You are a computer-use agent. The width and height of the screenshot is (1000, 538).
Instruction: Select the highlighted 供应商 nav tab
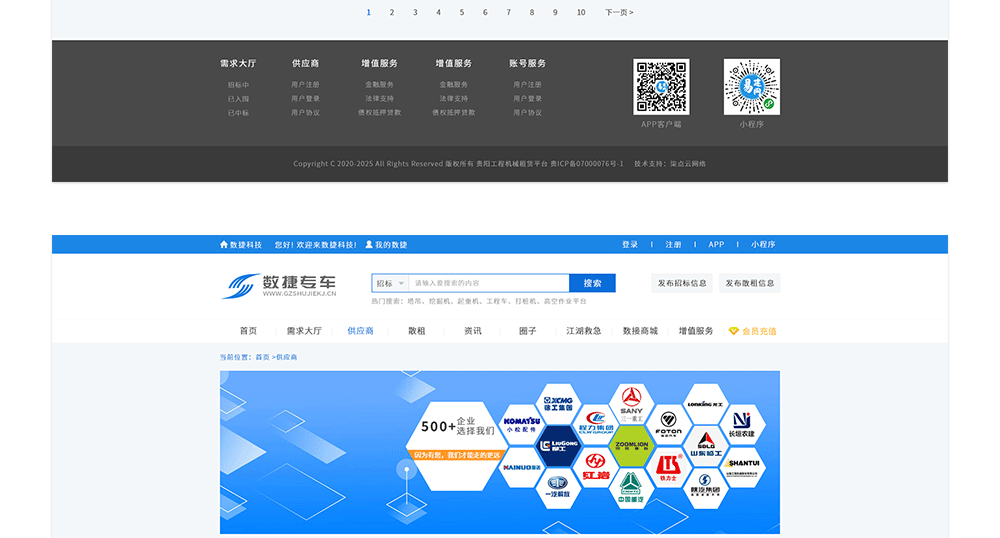(360, 331)
